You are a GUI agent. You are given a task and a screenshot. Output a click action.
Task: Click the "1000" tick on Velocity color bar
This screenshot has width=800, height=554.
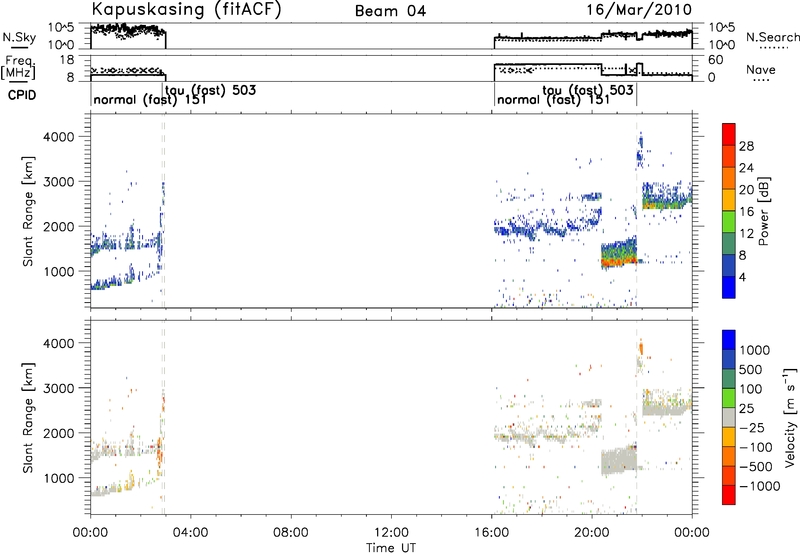coord(755,350)
